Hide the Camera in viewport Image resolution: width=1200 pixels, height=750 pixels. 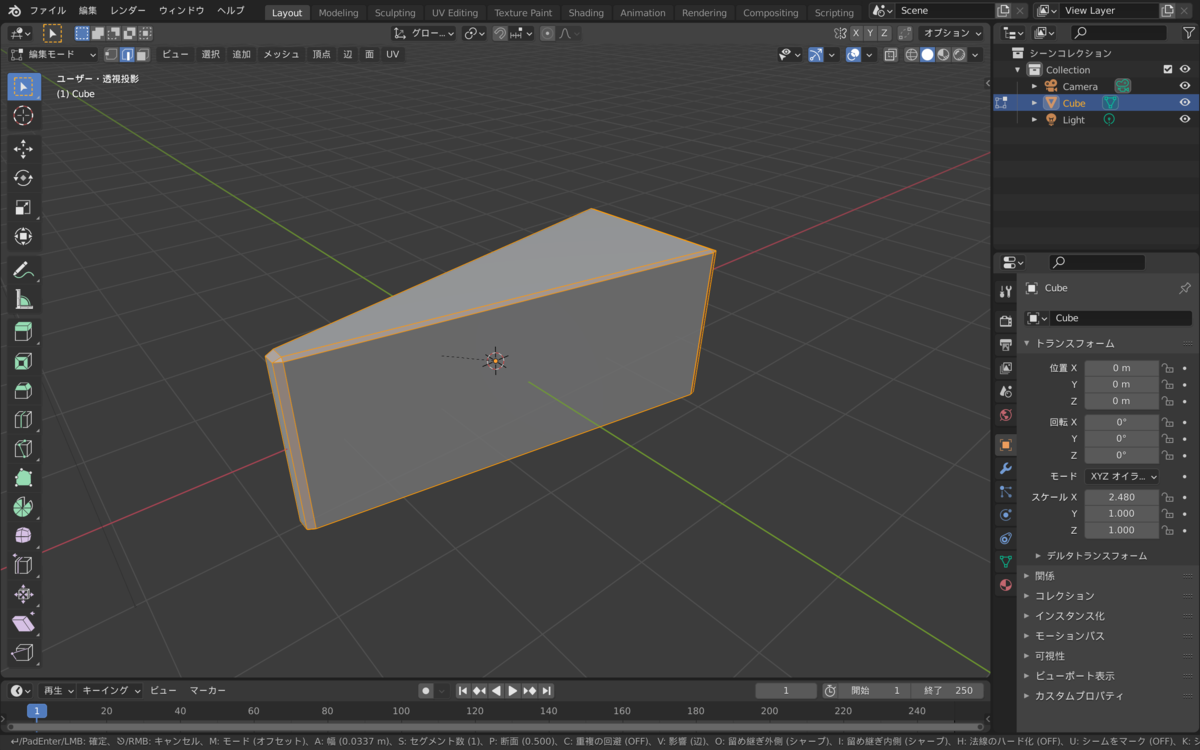tap(1185, 86)
